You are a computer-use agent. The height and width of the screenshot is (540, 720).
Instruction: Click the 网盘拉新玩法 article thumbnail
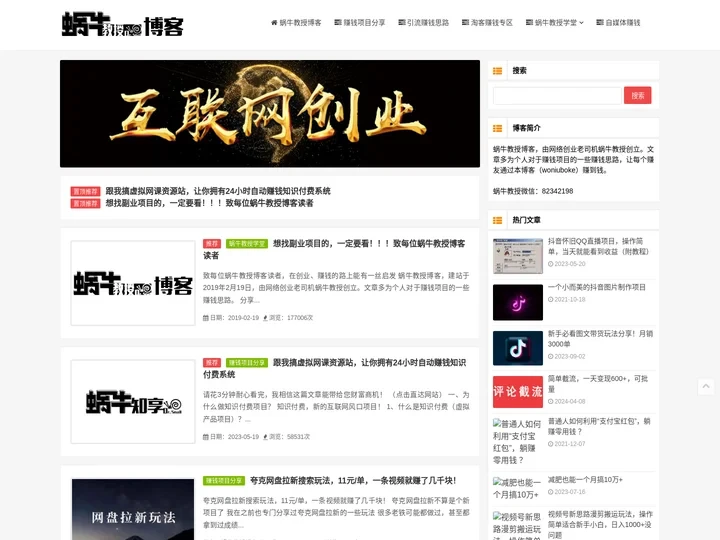coord(133,510)
